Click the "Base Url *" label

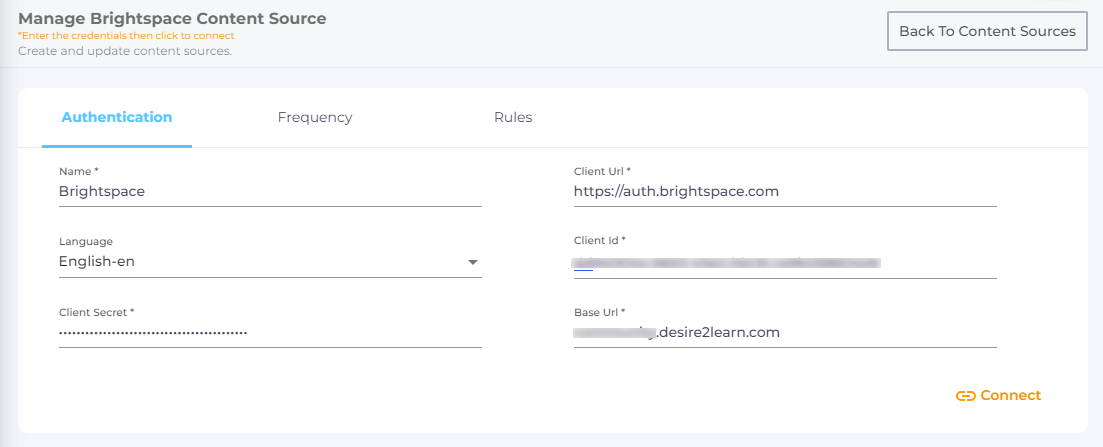(x=600, y=312)
